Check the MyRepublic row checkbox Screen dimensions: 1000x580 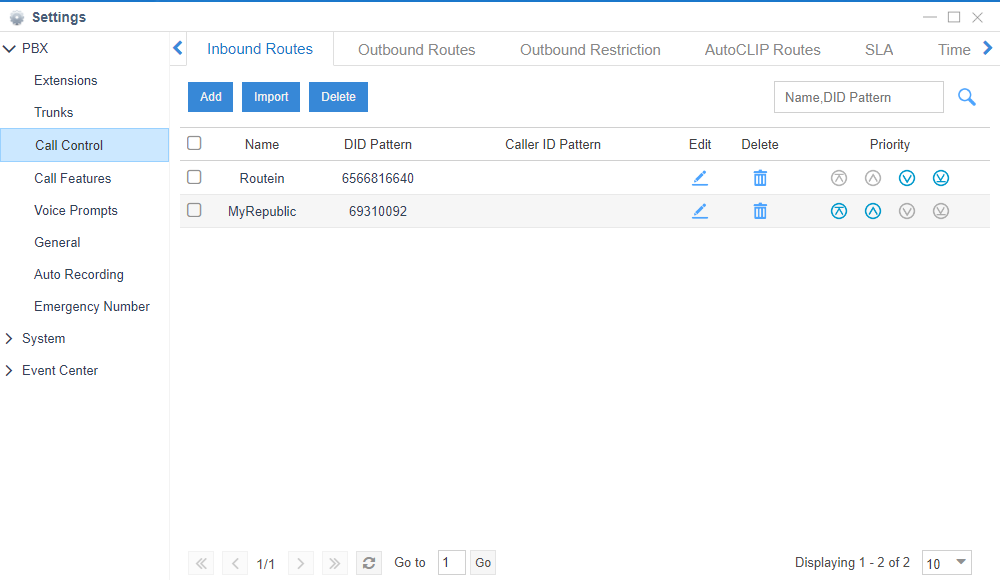[x=194, y=211]
